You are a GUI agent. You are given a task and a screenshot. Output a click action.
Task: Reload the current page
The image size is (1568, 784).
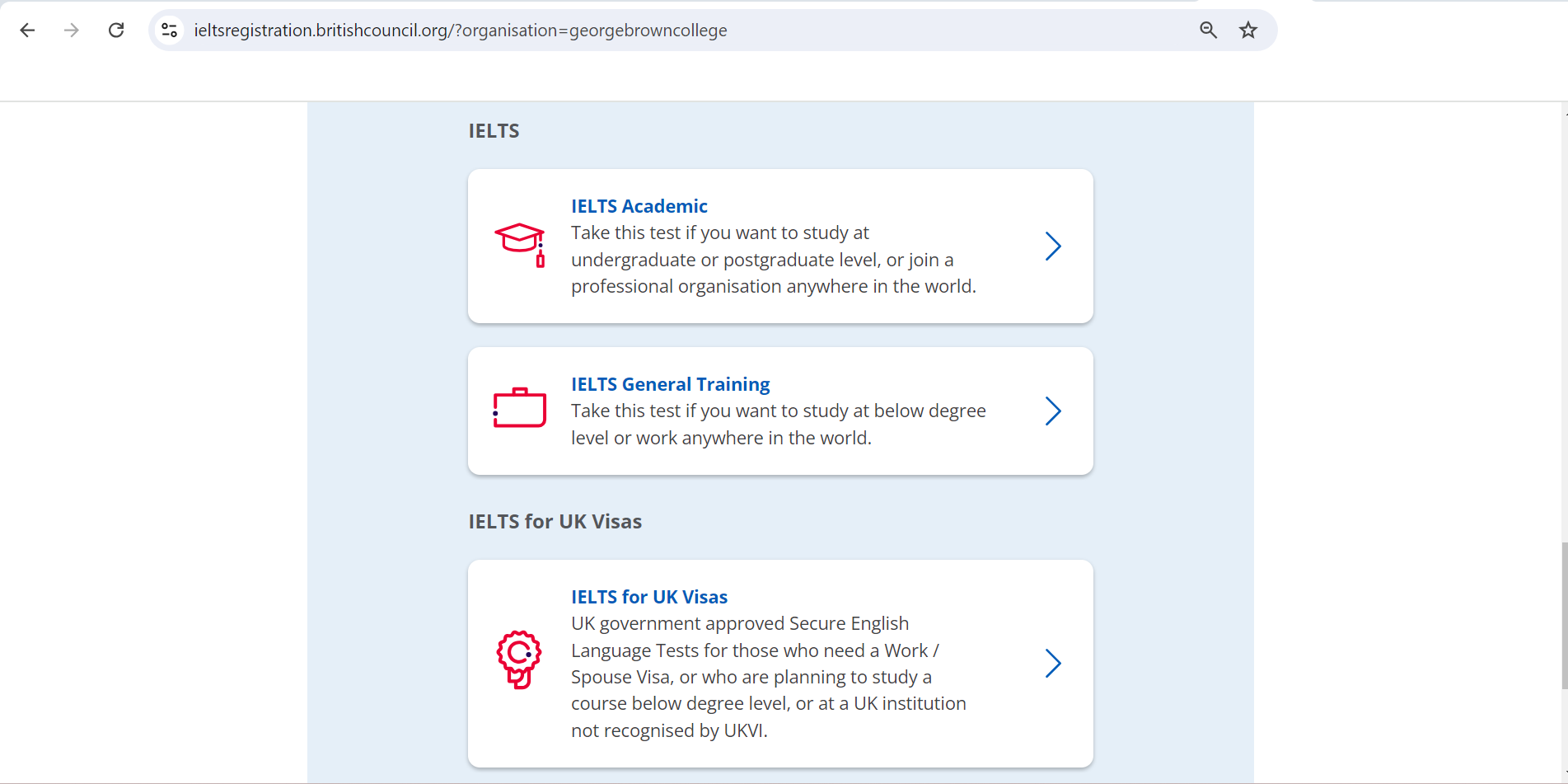pos(116,30)
